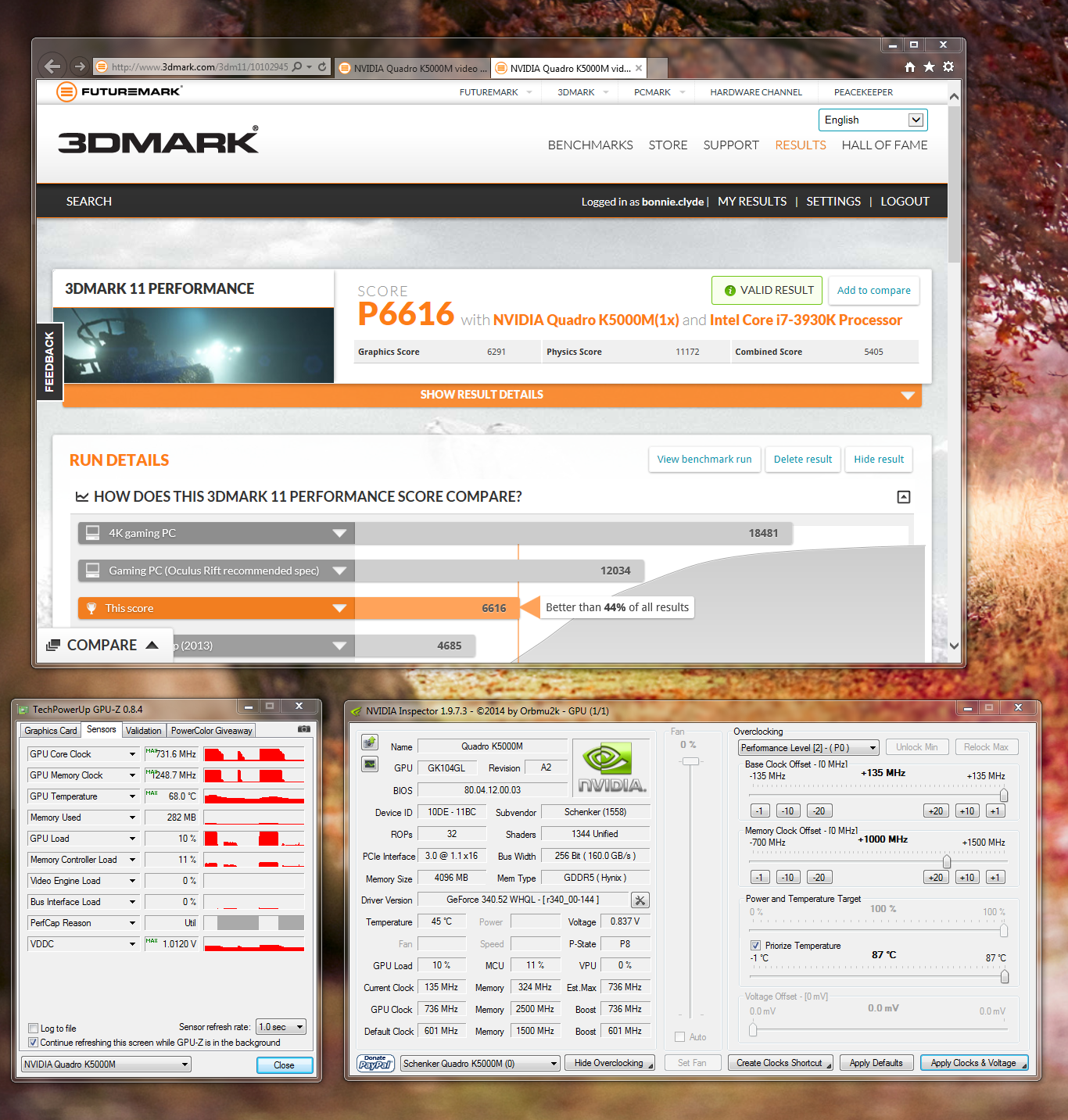The width and height of the screenshot is (1068, 1120).
Task: Open the Performance Level [2] dropdown
Action: coord(809,748)
